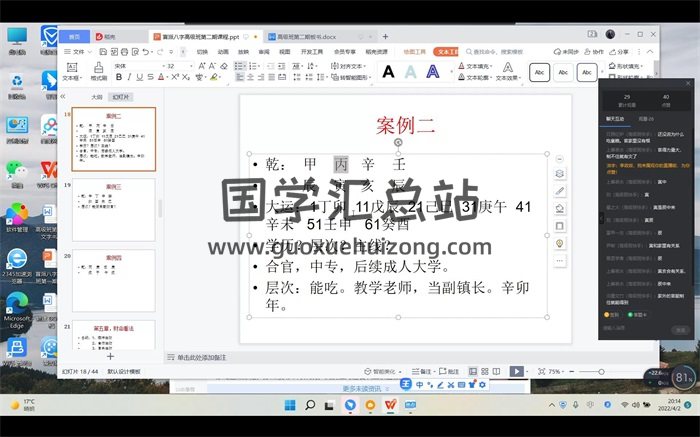Open the layers icon beside the text box

tap(560, 174)
